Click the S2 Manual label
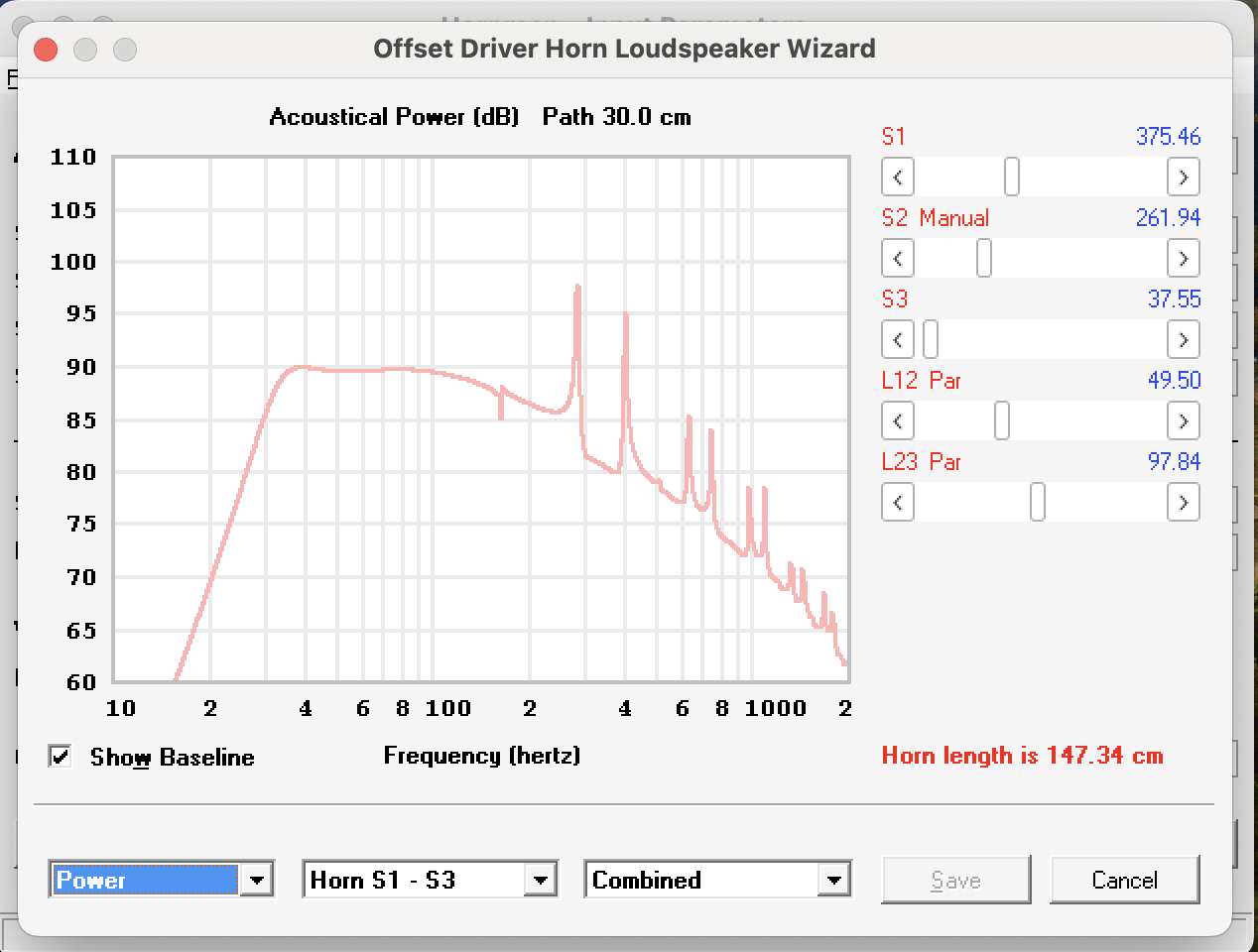Viewport: 1258px width, 952px height. [936, 218]
